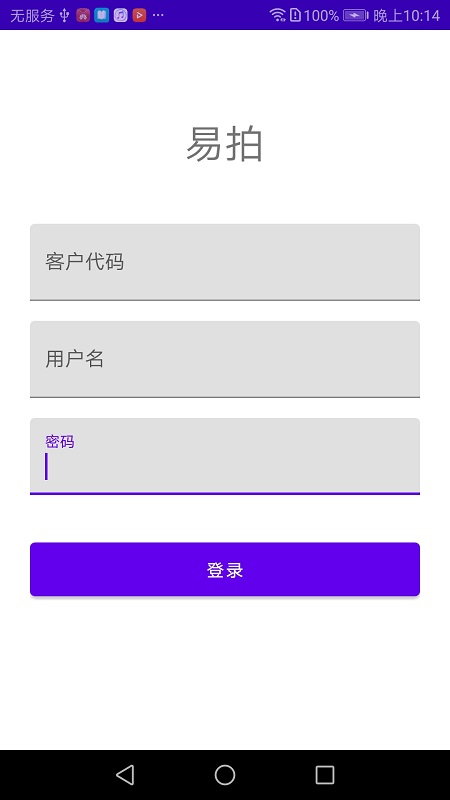This screenshot has height=800, width=450.
Task: Tap the Android back navigation triangle
Action: coord(125,774)
